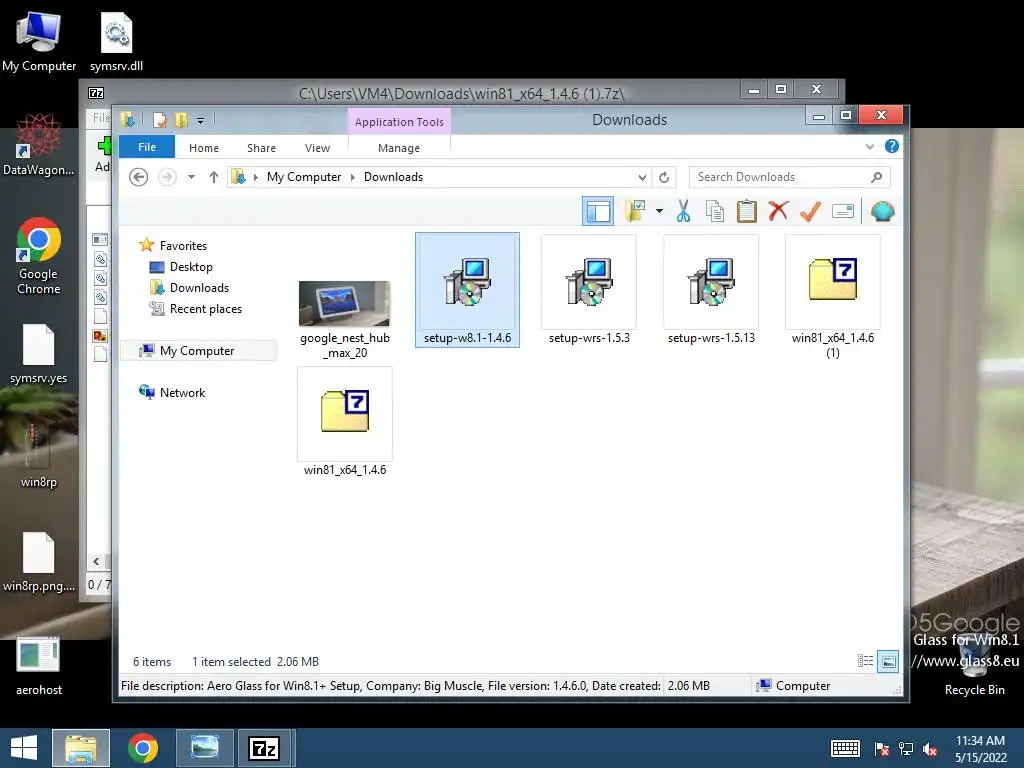Open Customize Quick Access Toolbar dropdown
Screen dimensions: 1024x768
click(x=200, y=121)
